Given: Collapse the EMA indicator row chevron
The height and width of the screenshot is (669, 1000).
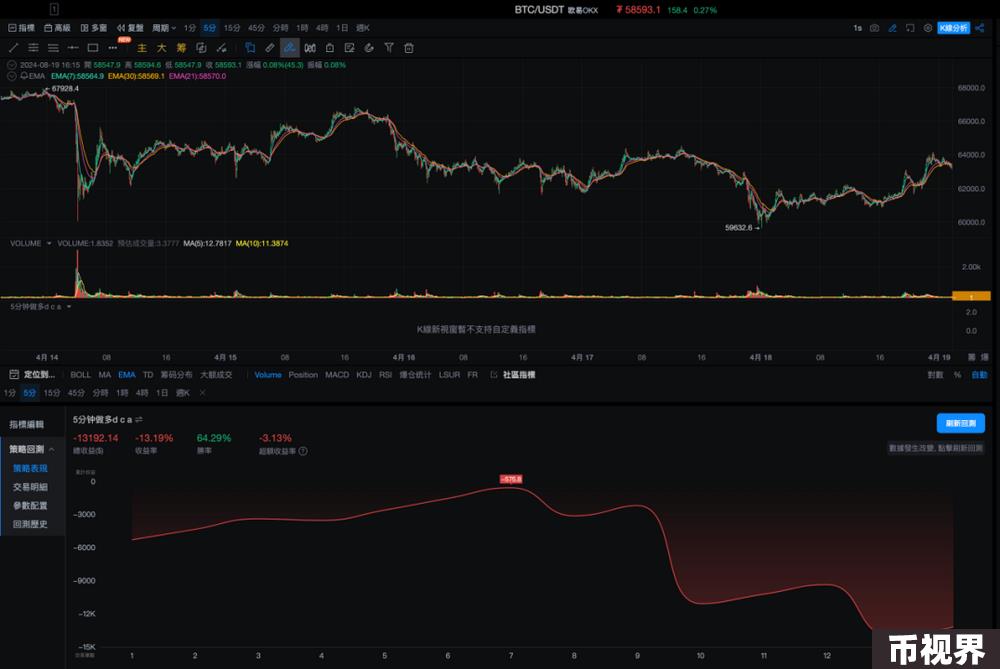Looking at the screenshot, I should pos(11,76).
